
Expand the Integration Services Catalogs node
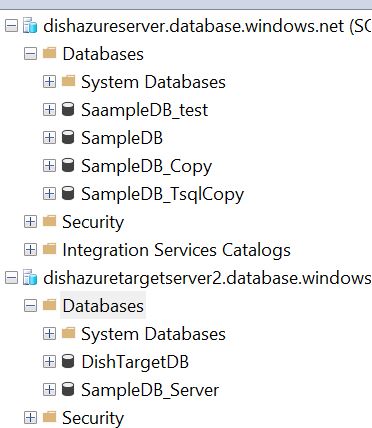(30, 250)
